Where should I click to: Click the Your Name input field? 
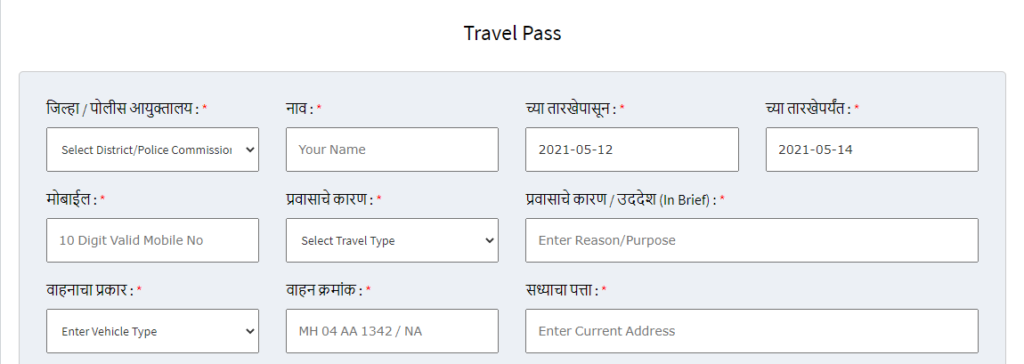pos(392,150)
